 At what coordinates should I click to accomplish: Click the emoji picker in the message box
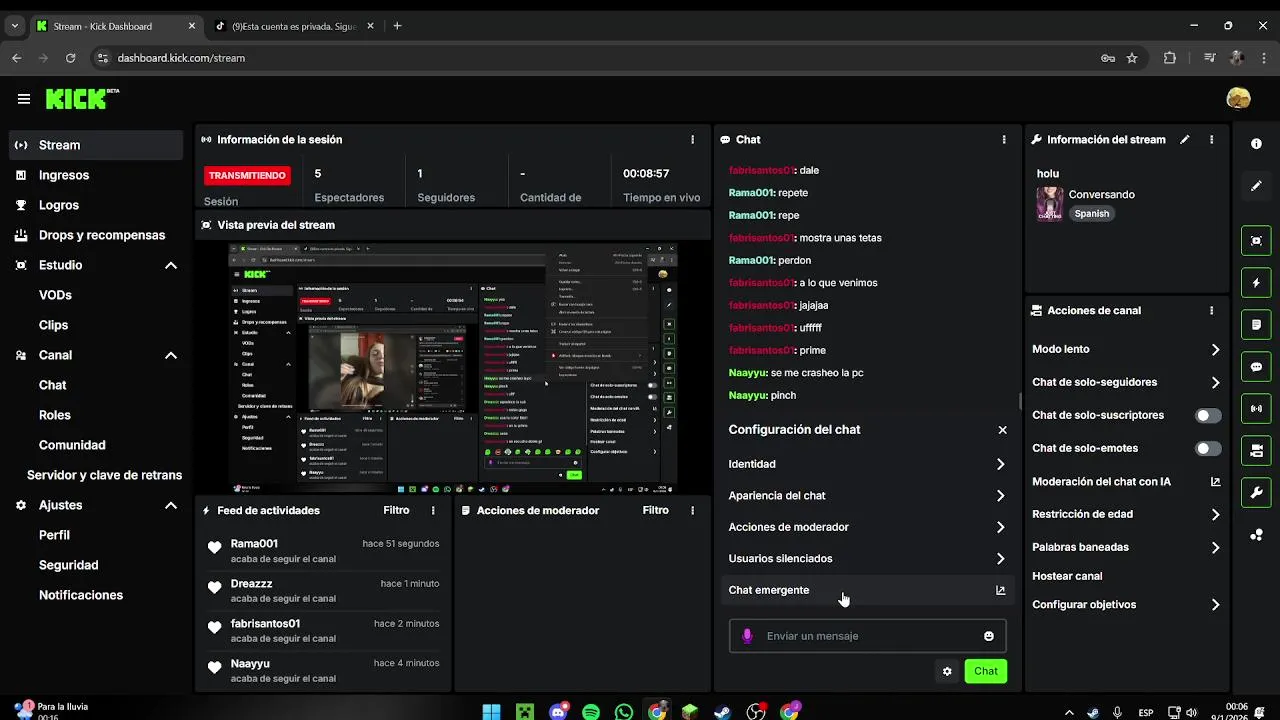[989, 636]
